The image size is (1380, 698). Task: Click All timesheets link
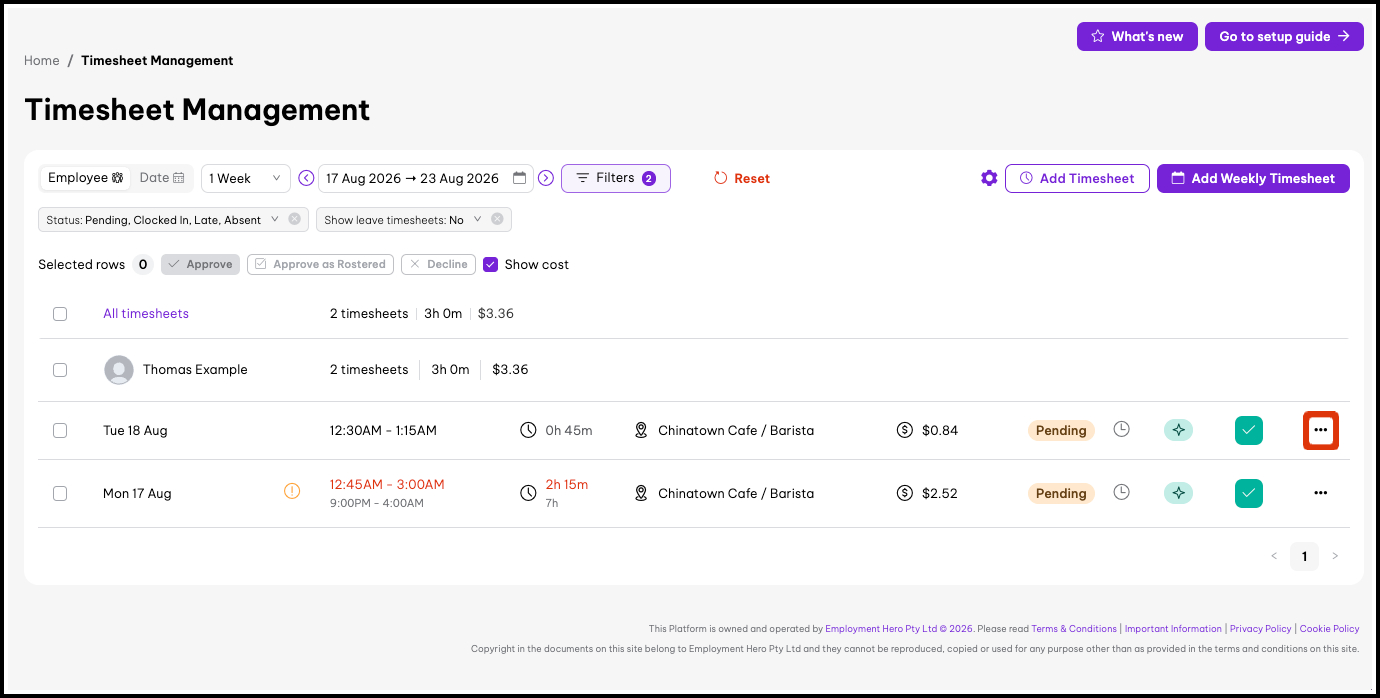click(146, 314)
